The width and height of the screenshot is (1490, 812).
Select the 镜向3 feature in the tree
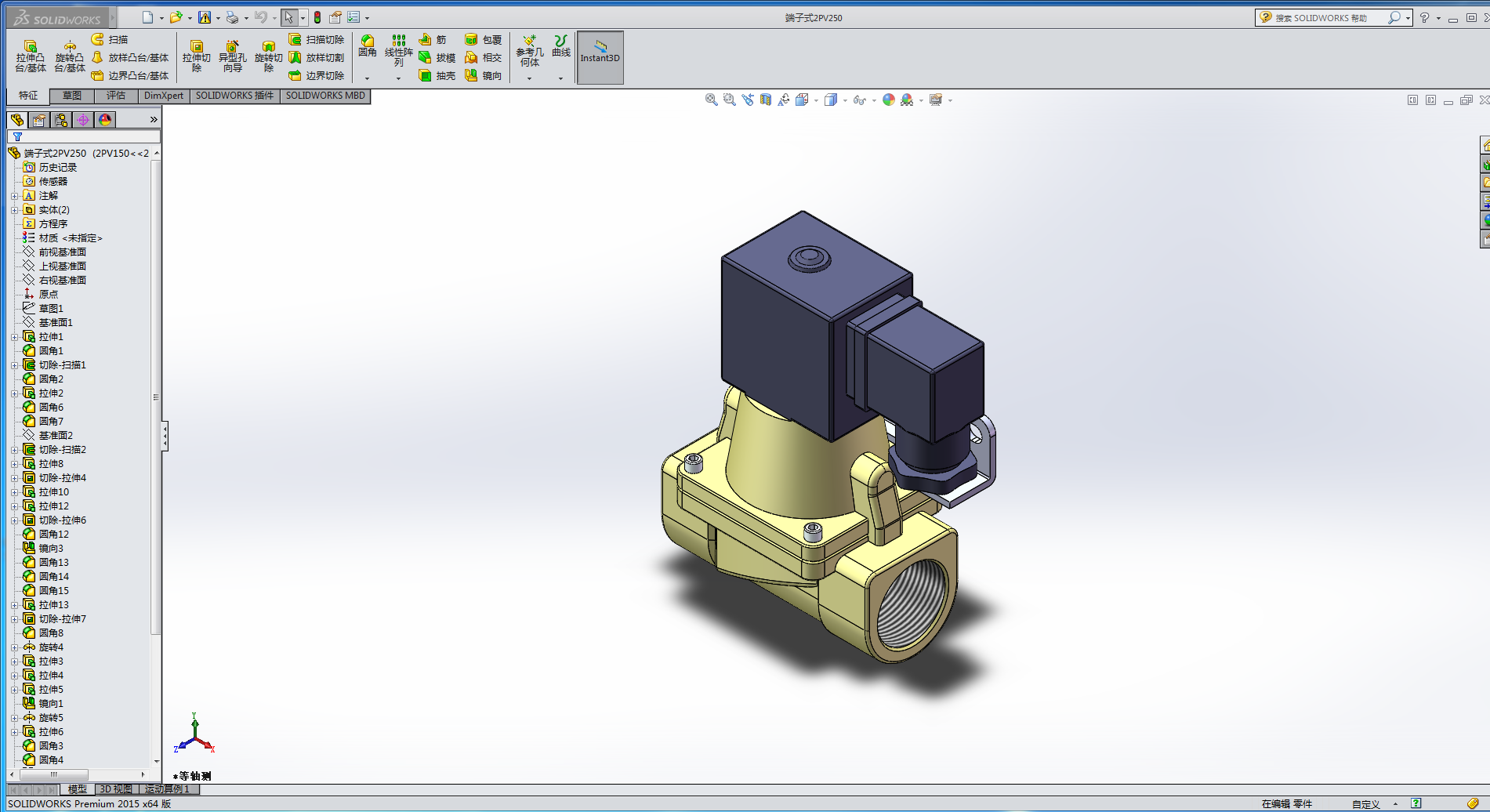pos(51,549)
